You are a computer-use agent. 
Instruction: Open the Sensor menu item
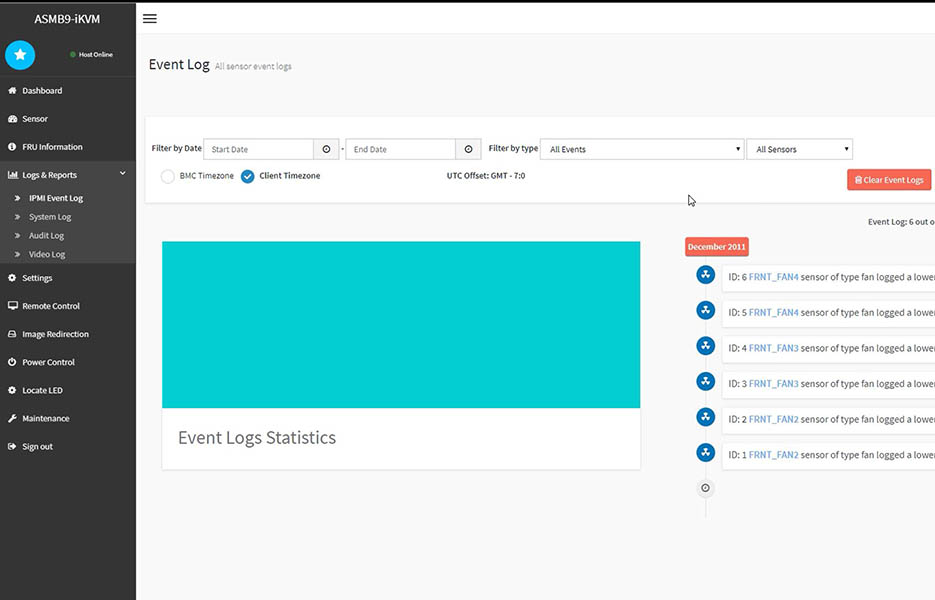[35, 119]
